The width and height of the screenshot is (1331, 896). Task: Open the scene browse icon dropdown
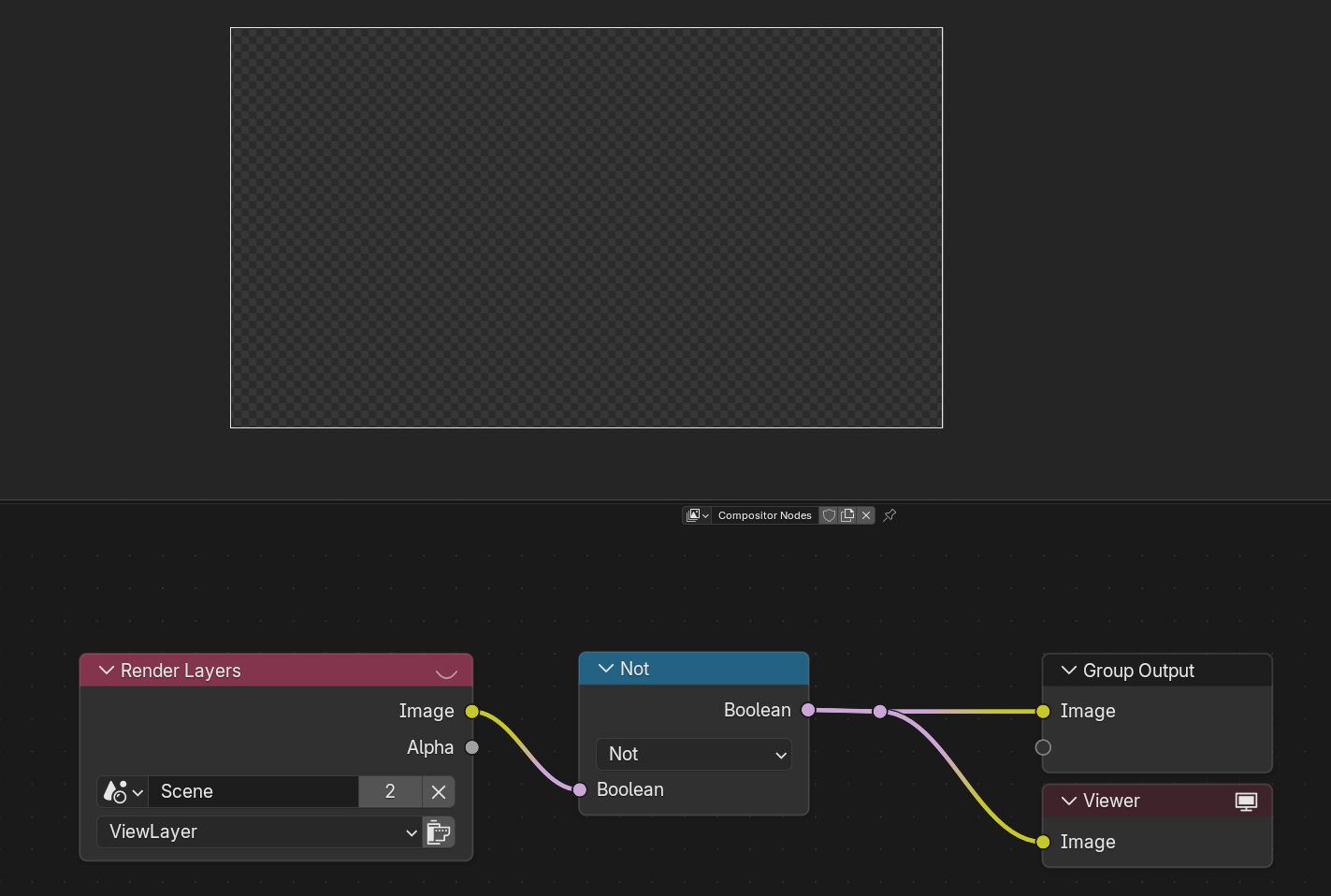click(x=123, y=791)
